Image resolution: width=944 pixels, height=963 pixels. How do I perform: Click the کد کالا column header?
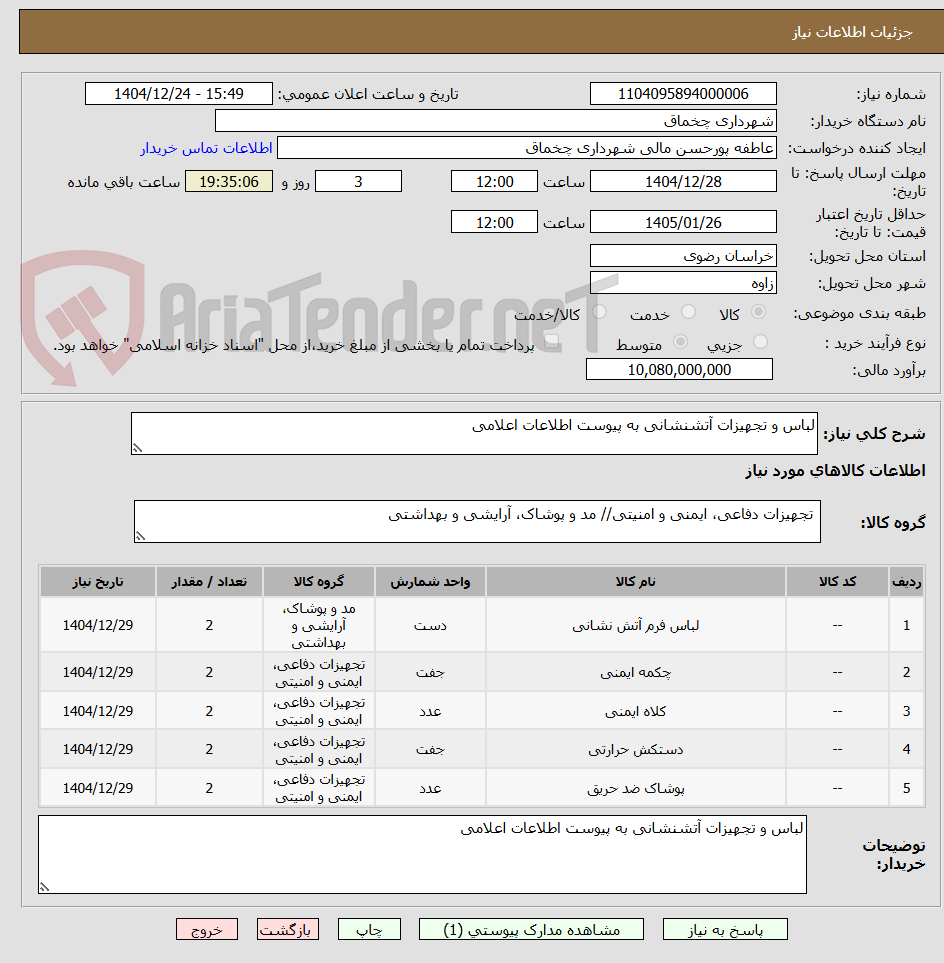[x=838, y=582]
